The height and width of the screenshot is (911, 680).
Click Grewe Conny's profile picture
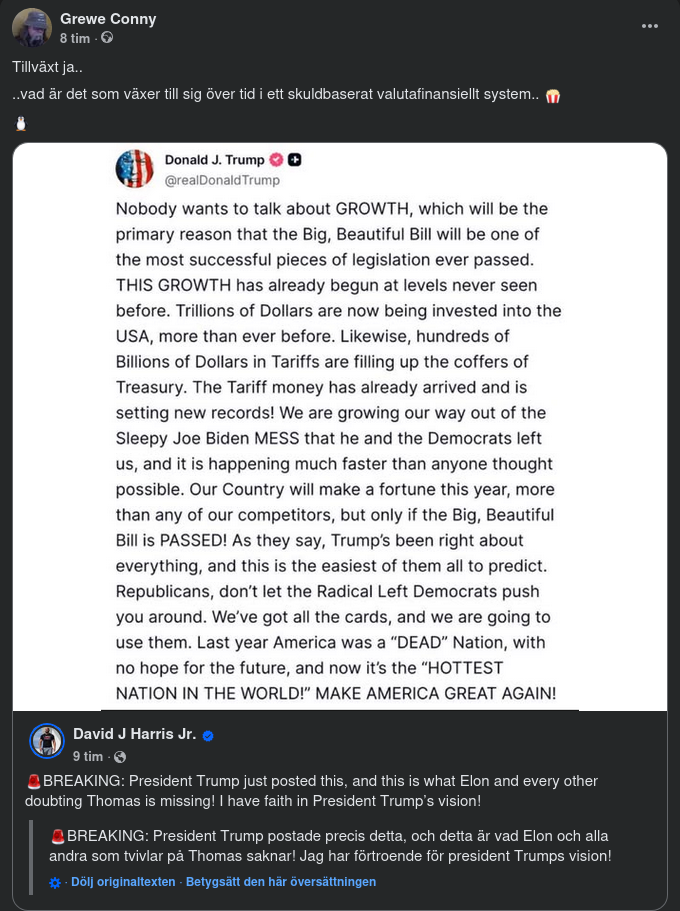[x=32, y=28]
